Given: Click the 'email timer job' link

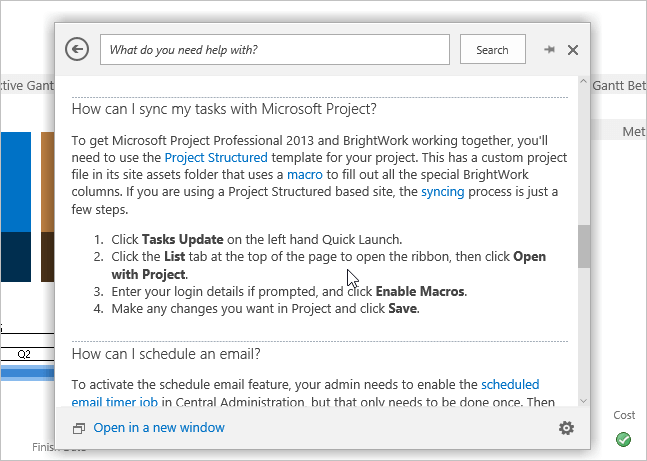Looking at the screenshot, I should tap(113, 401).
